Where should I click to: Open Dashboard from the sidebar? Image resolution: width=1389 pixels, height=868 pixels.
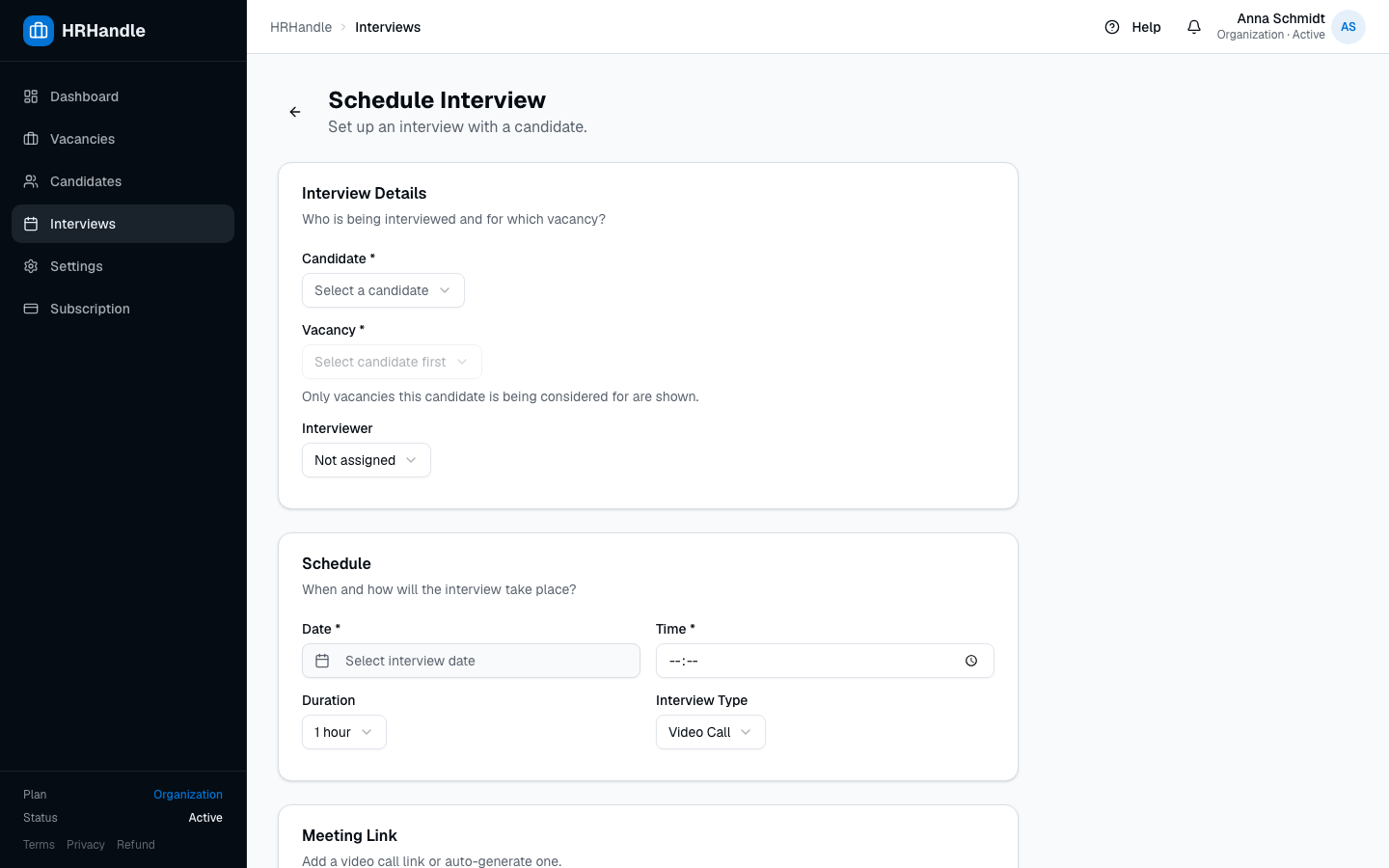click(123, 96)
